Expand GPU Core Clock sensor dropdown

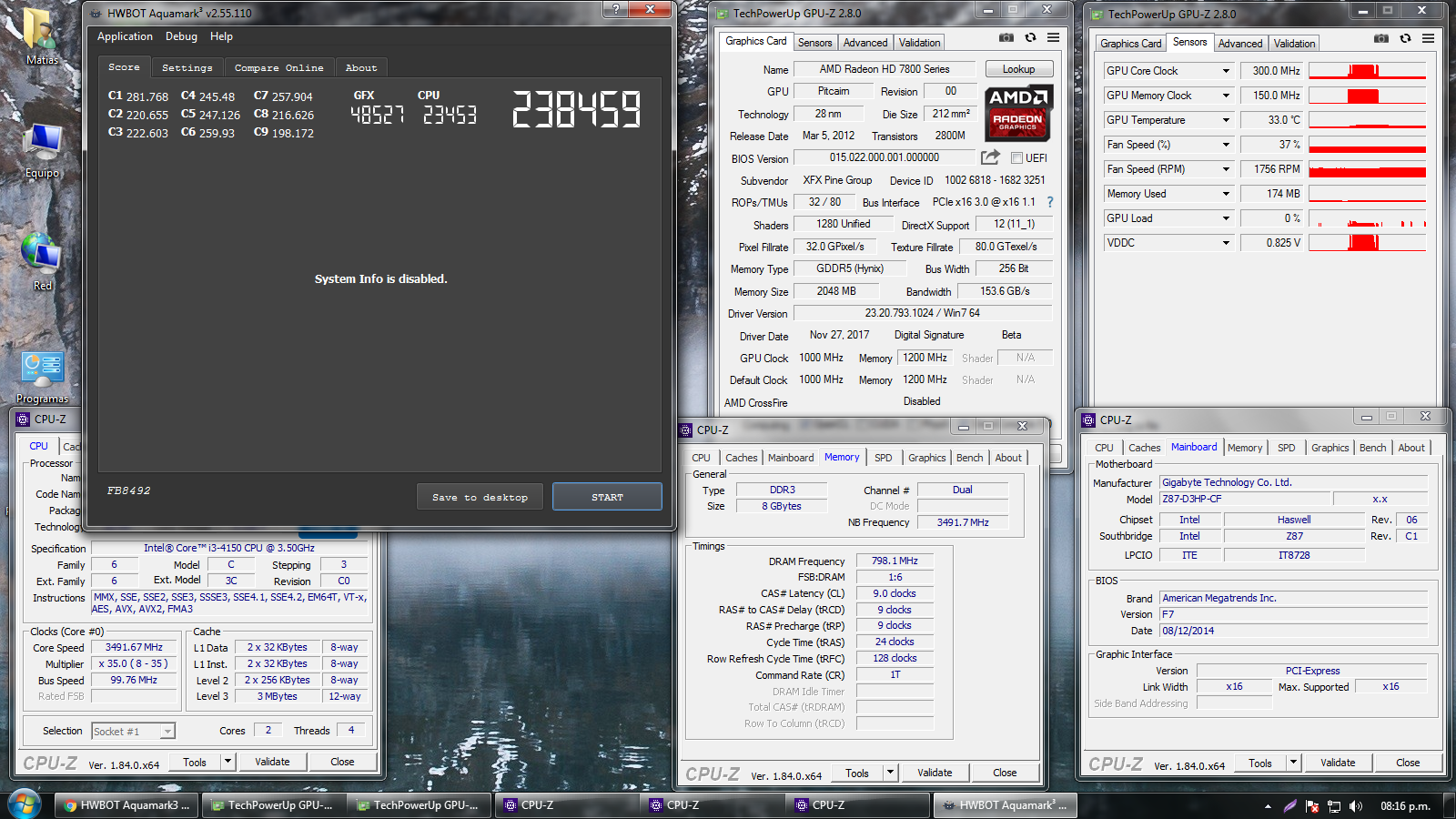[1225, 71]
